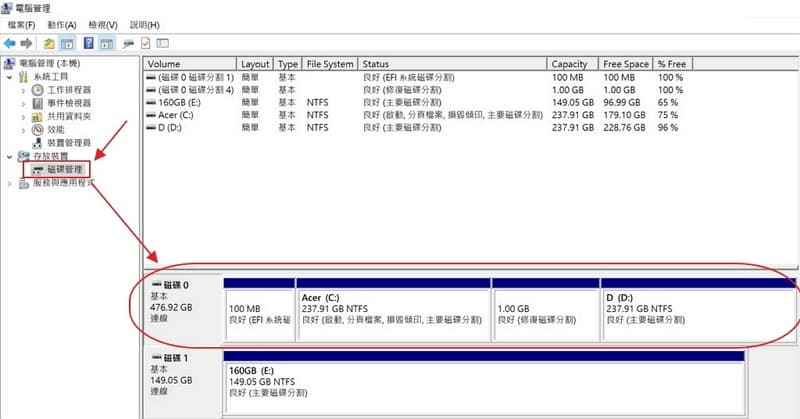Open the 說明(H) menu
Image resolution: width=800 pixels, height=419 pixels.
(144, 25)
